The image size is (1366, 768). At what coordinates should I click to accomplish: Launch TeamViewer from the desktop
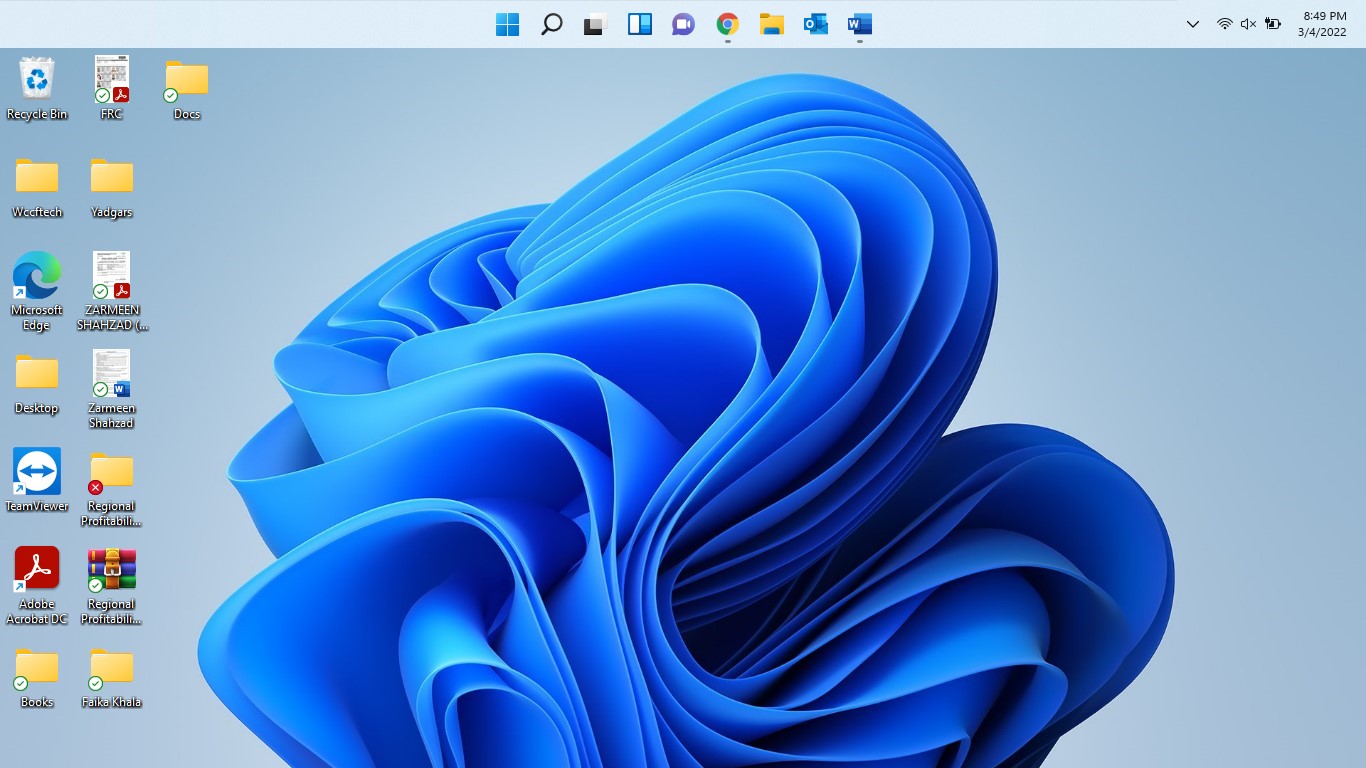pos(36,471)
